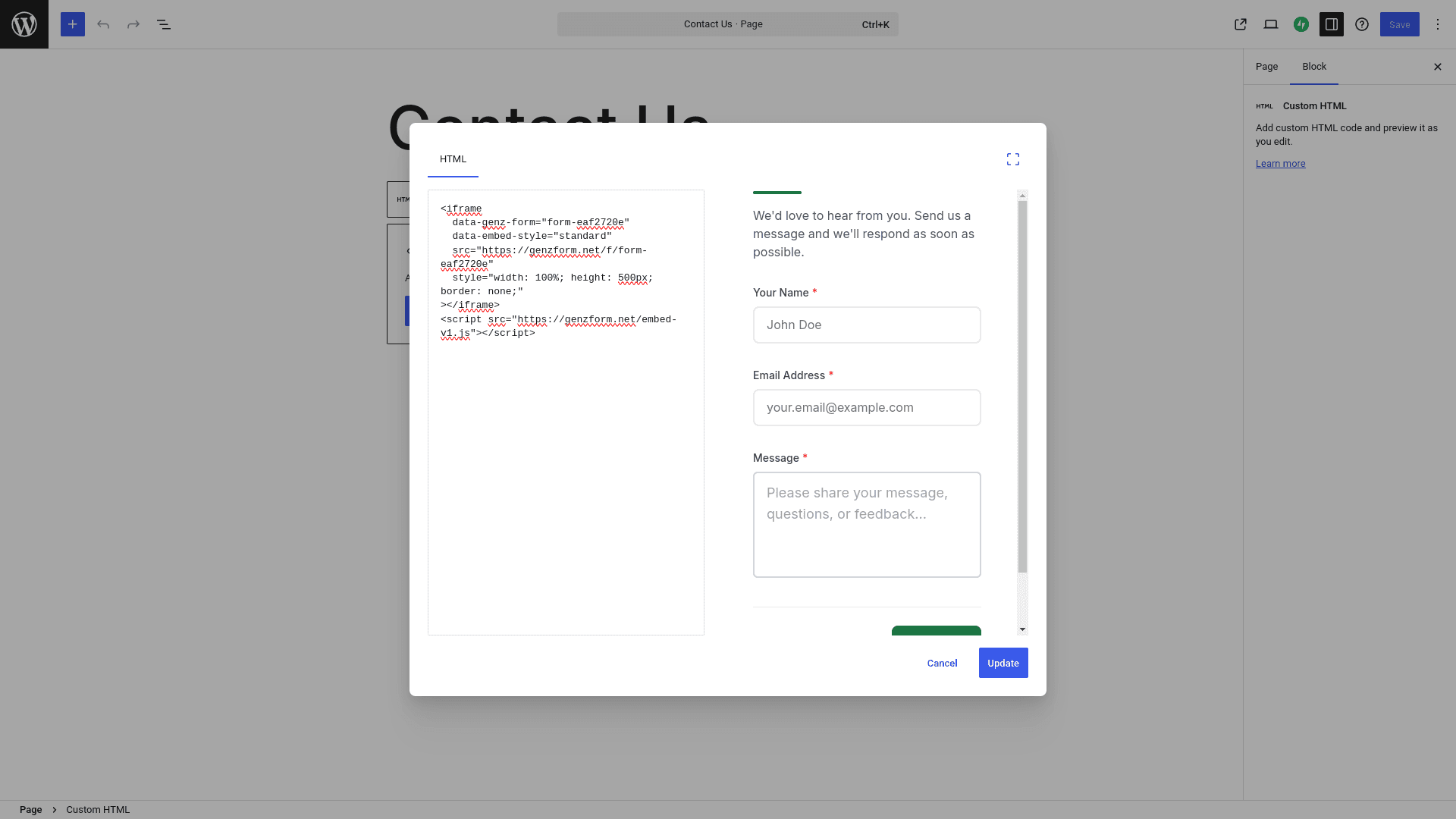Image resolution: width=1456 pixels, height=819 pixels.
Task: Switch to the Page tab
Action: coord(1266,66)
